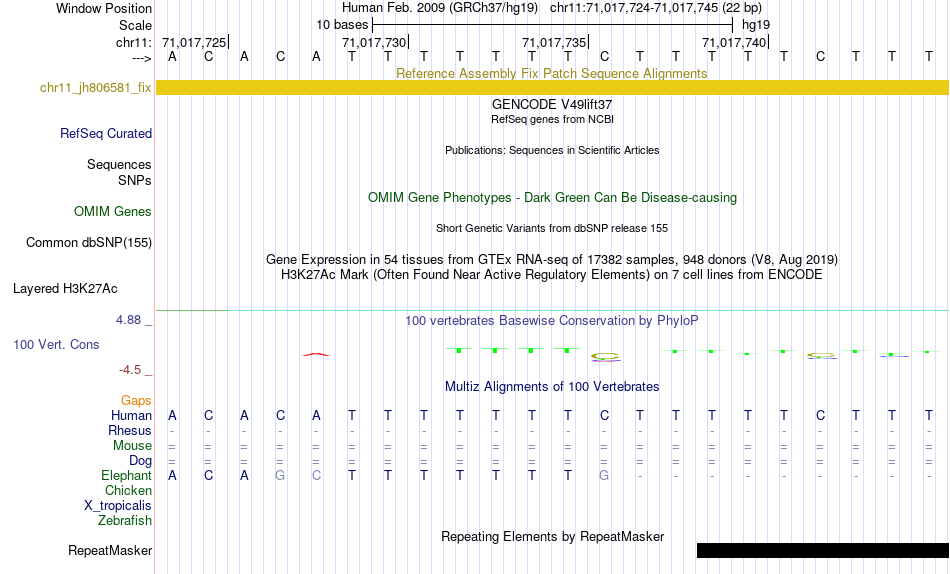This screenshot has width=950, height=574.
Task: Click the Gaps label in Multiz alignment
Action: coord(136,401)
